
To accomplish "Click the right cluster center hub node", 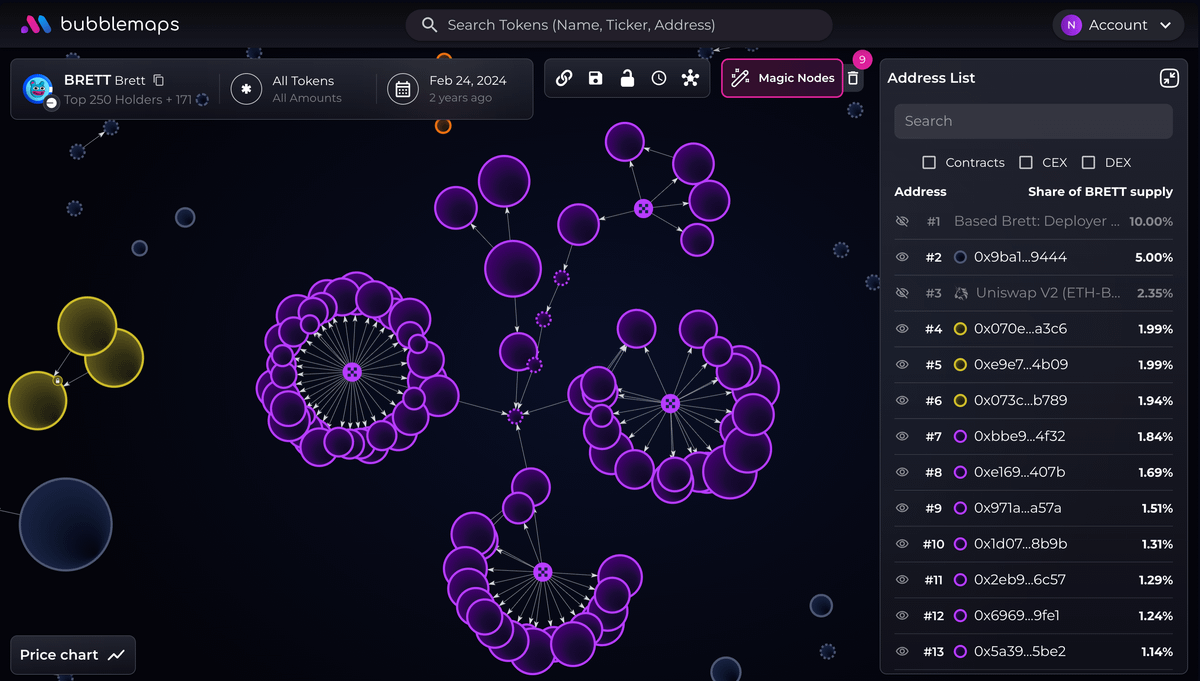I will click(671, 403).
